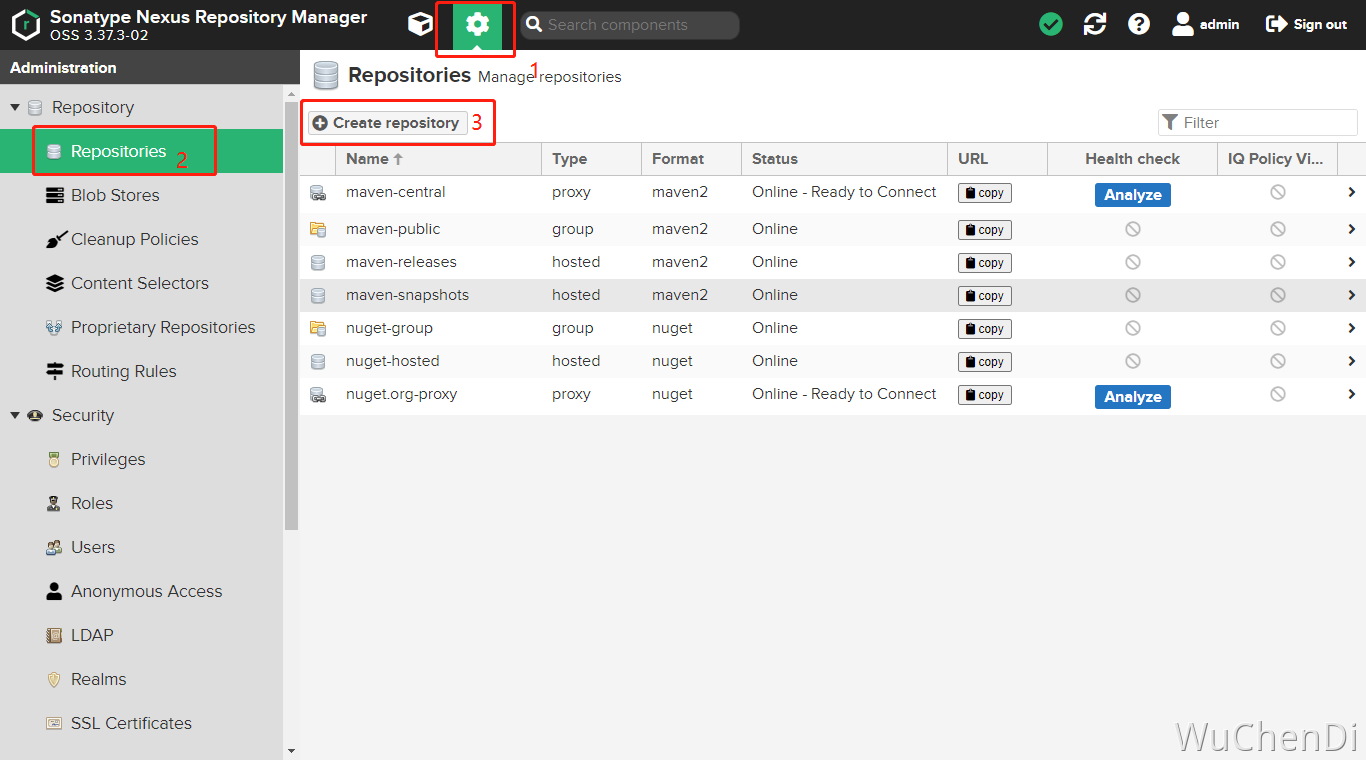Click the green system status checkmark icon

pyautogui.click(x=1051, y=24)
